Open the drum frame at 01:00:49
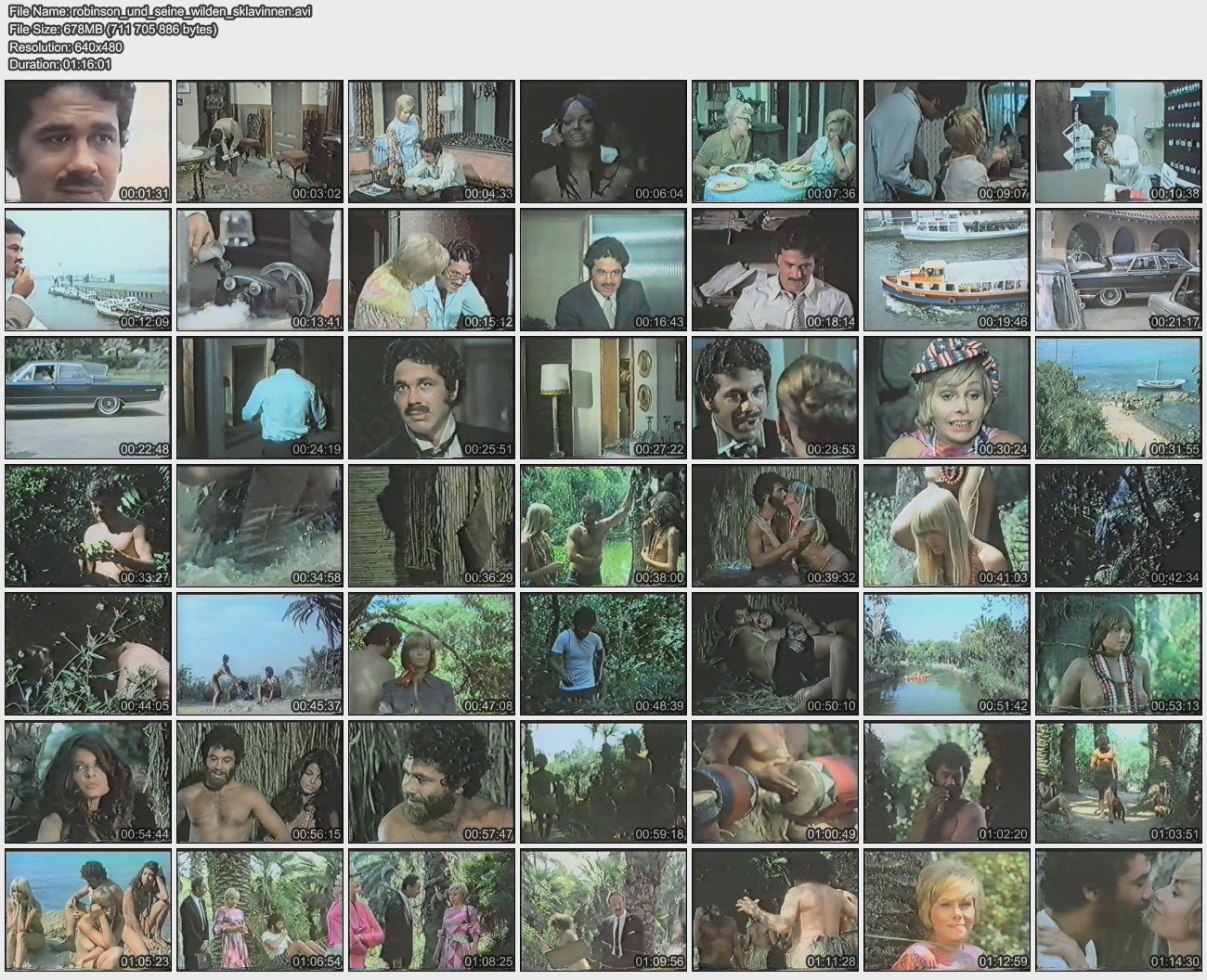 click(x=775, y=781)
